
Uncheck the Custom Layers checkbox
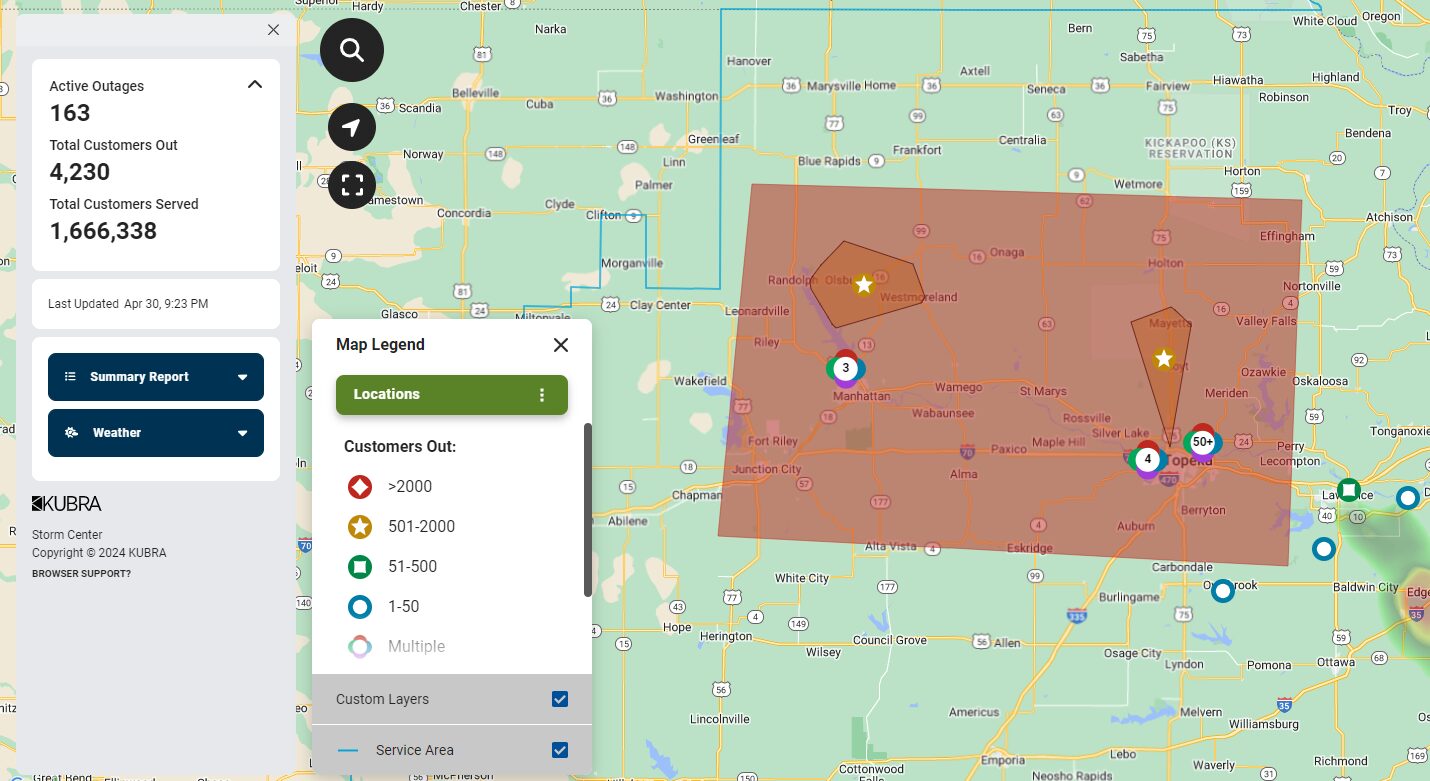pyautogui.click(x=560, y=699)
